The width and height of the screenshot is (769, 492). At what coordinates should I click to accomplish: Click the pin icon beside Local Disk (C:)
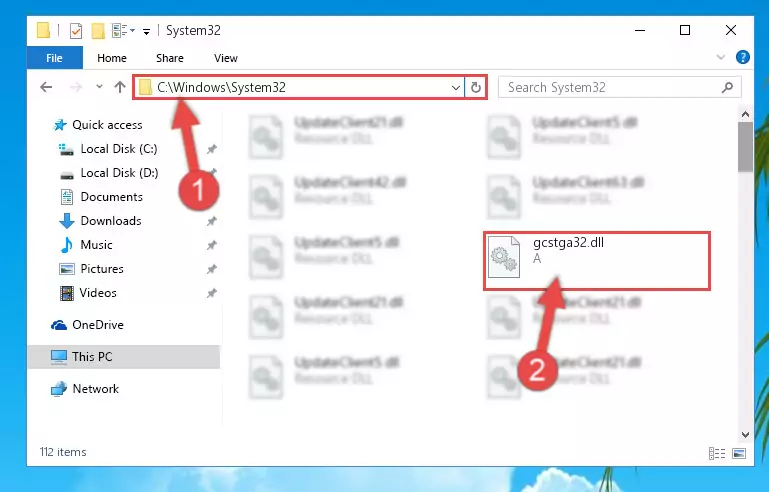click(x=211, y=149)
